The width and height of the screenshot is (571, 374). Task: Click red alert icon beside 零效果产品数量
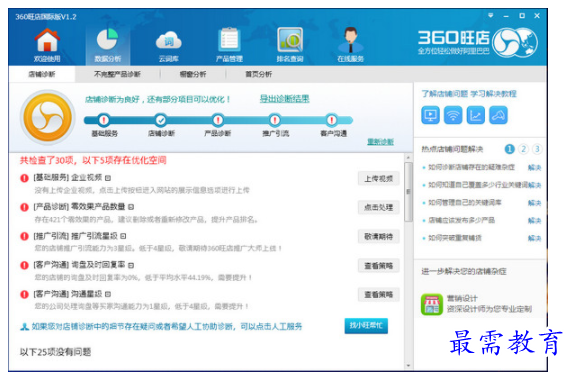(24, 207)
